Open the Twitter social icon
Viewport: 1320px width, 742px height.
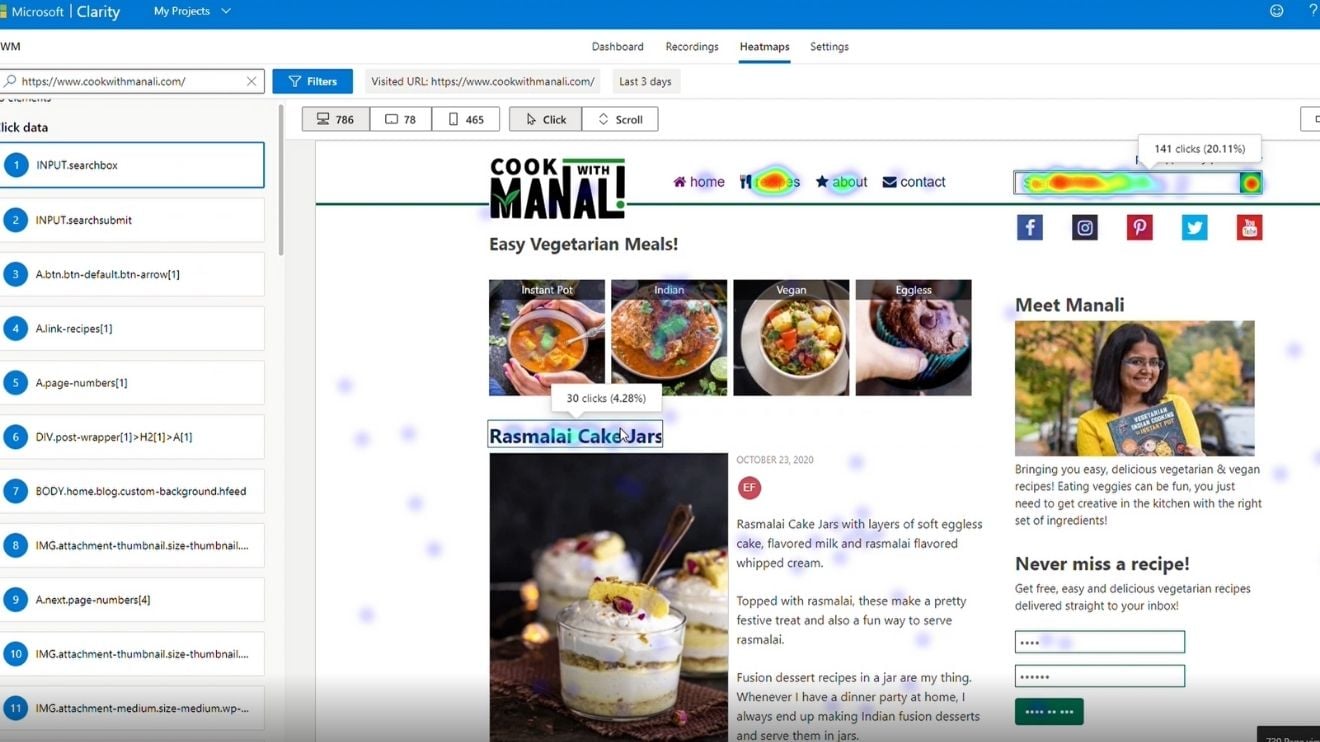(x=1195, y=227)
